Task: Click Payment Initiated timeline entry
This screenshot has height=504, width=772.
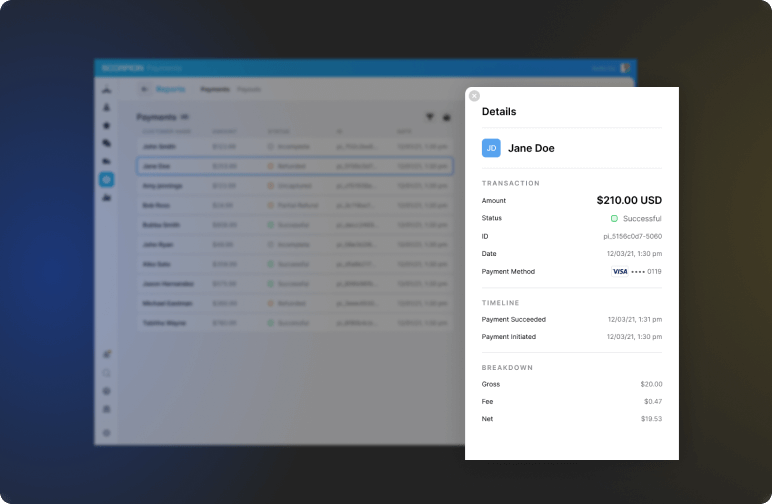Action: pos(572,337)
